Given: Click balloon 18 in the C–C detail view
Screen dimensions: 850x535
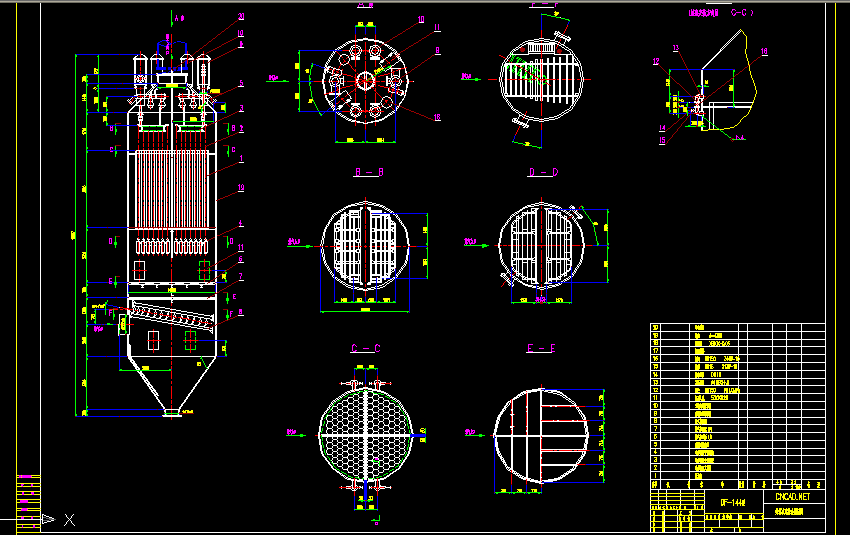Looking at the screenshot, I should tap(764, 51).
